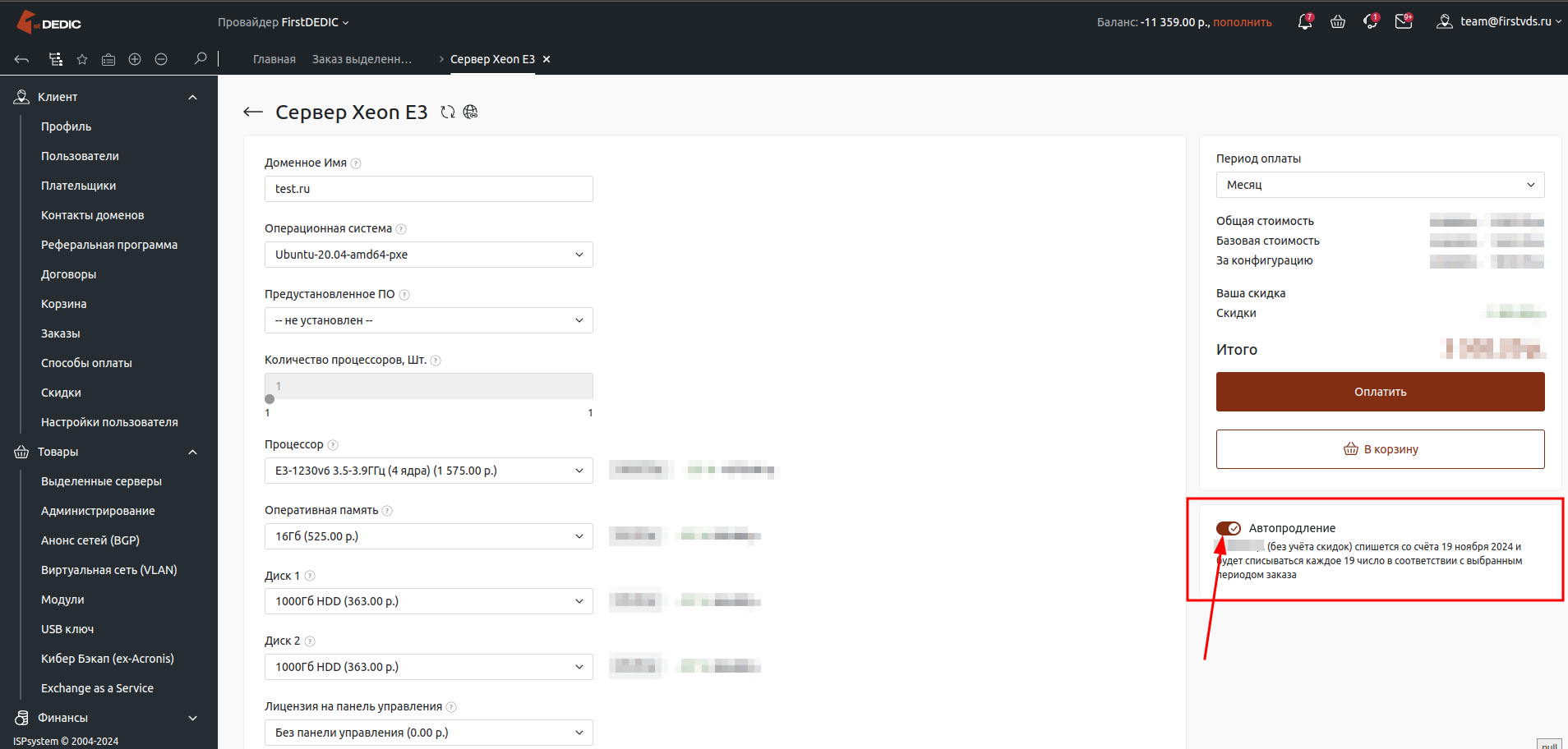Open Выделенные серверы in the sidebar

tap(102, 481)
